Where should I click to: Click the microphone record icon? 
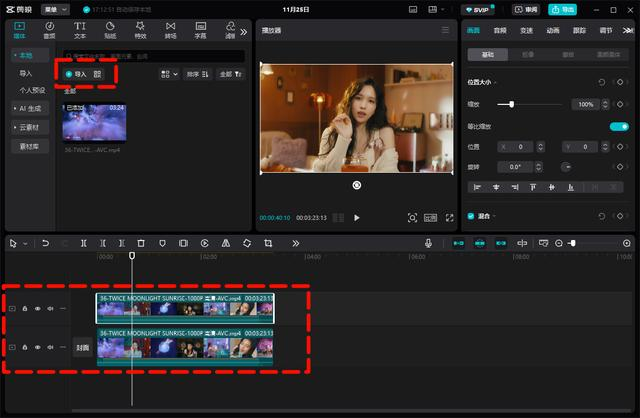(x=428, y=243)
